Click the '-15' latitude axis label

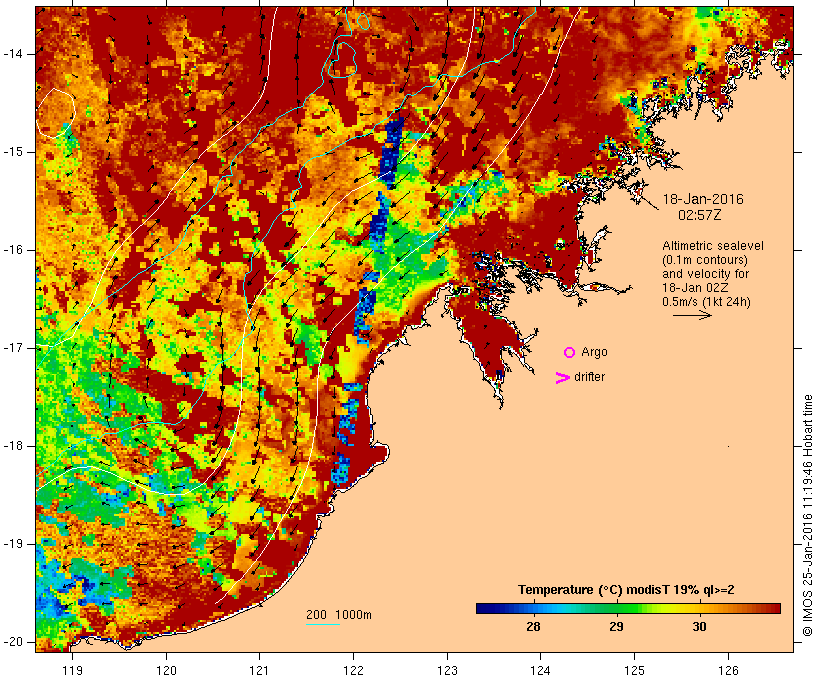pyautogui.click(x=12, y=152)
